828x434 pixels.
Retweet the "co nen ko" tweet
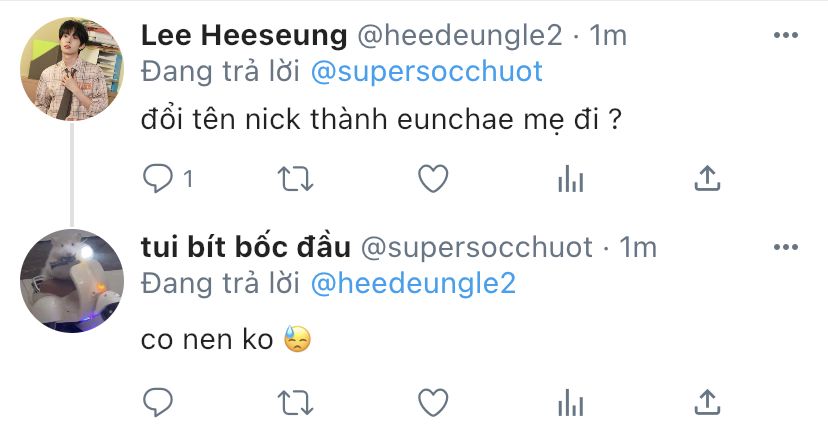coord(295,402)
